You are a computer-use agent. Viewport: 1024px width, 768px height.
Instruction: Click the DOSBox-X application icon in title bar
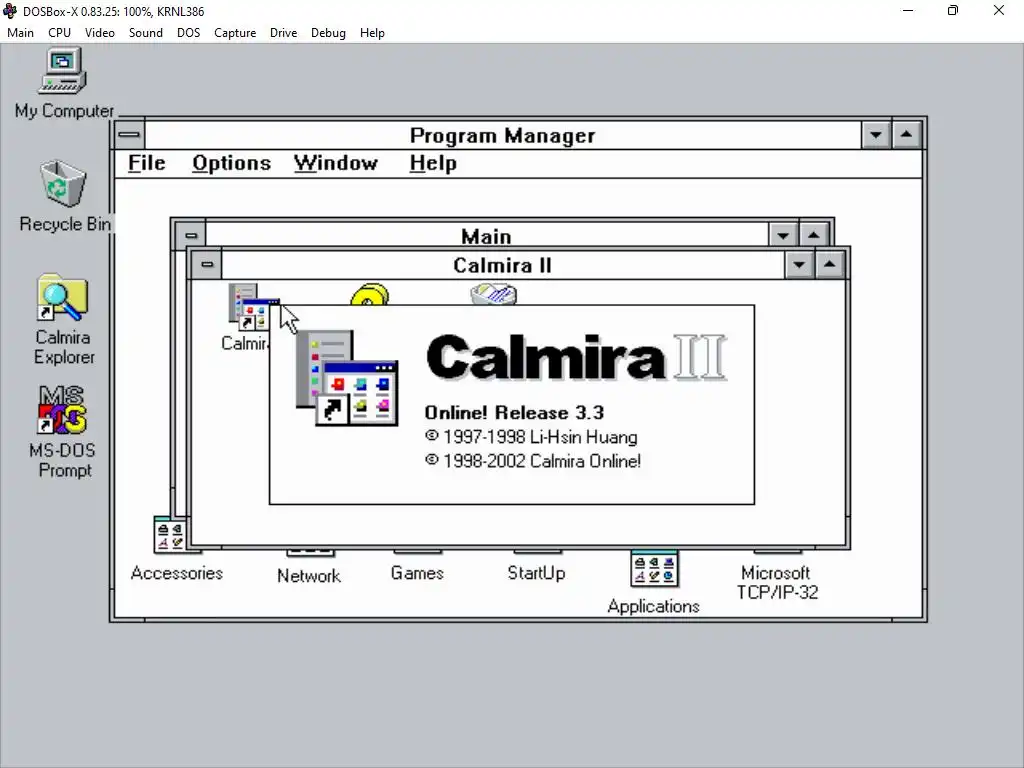pos(10,10)
